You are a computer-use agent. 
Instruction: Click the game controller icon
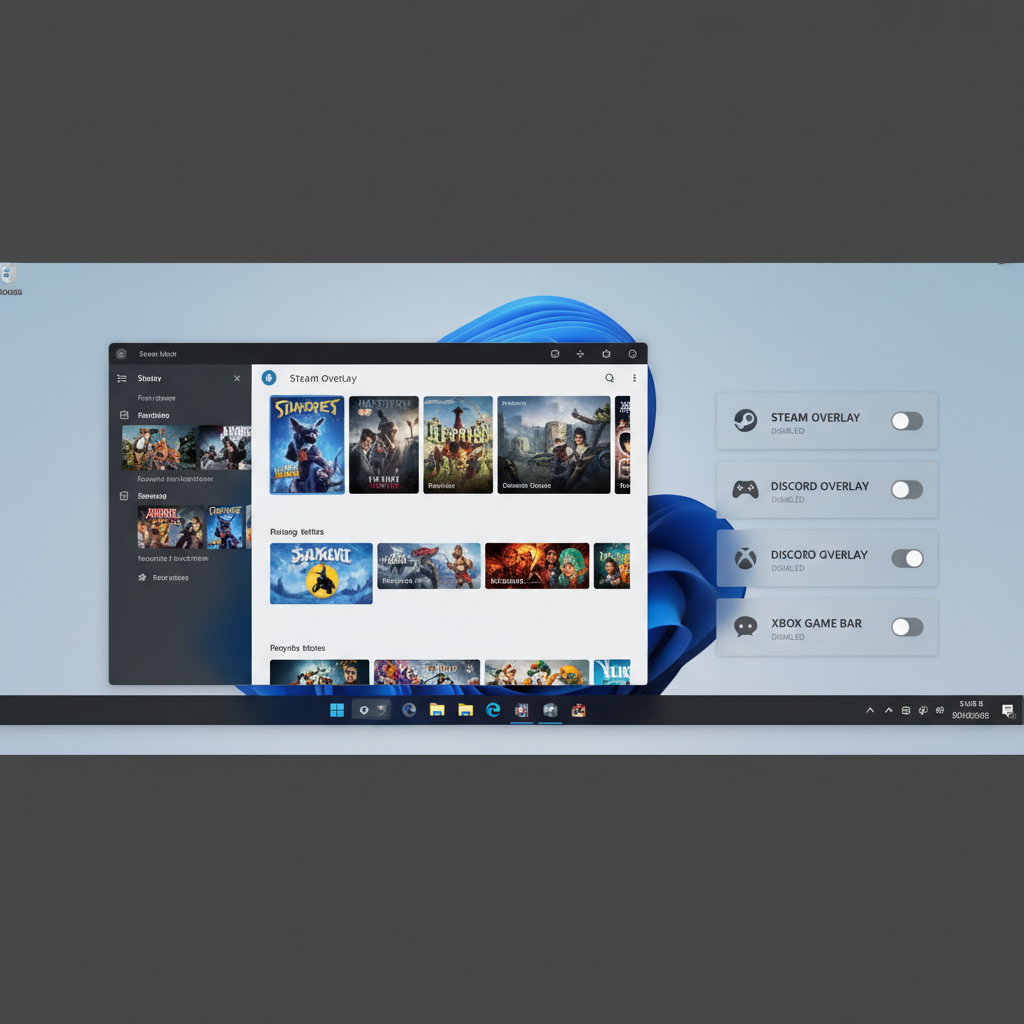tap(745, 489)
